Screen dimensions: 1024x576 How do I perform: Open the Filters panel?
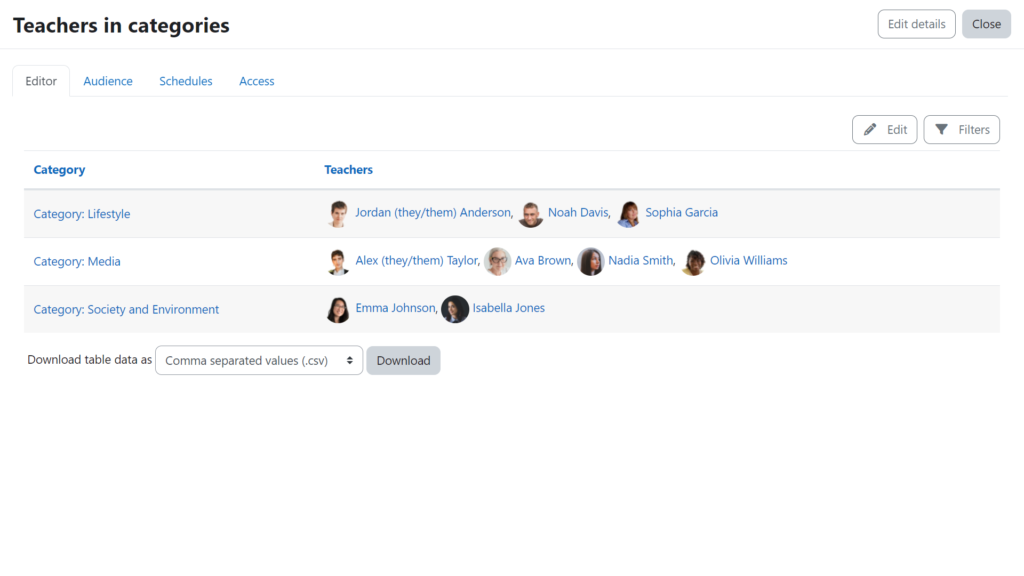(961, 130)
